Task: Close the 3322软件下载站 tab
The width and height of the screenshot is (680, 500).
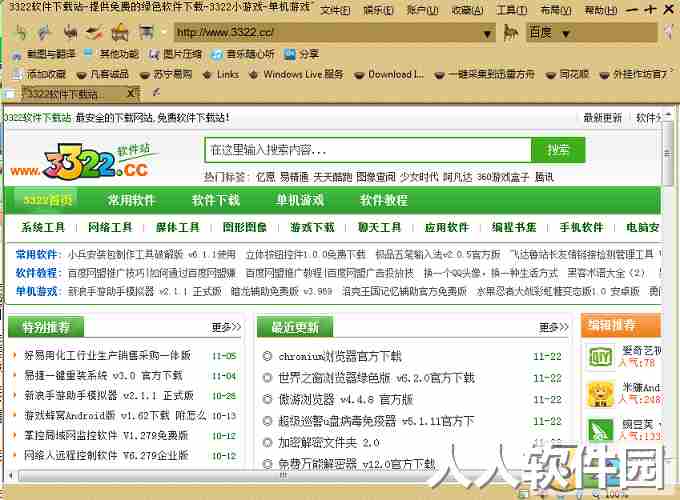Action: pos(131,93)
